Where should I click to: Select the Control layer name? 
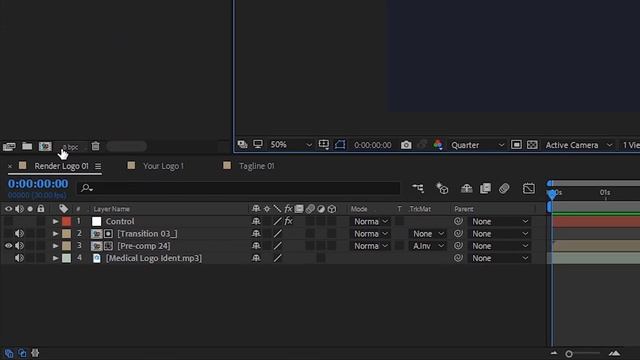120,221
